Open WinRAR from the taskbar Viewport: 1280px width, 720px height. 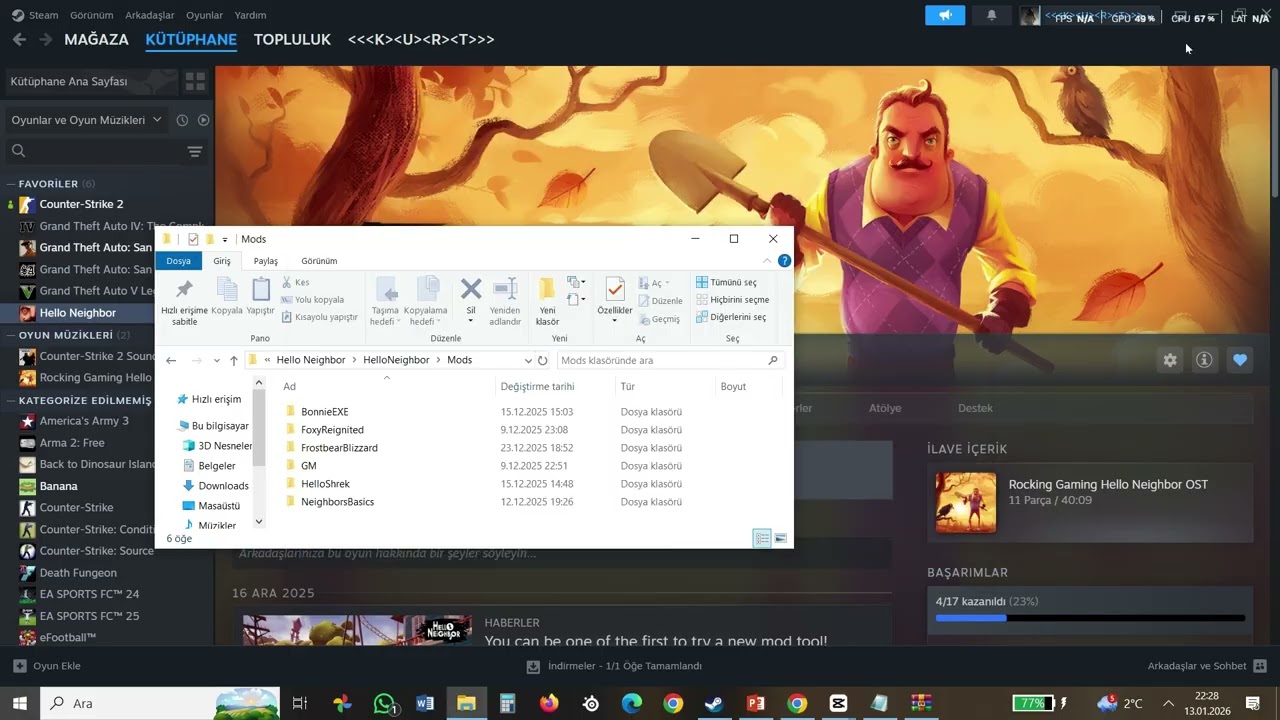(921, 703)
